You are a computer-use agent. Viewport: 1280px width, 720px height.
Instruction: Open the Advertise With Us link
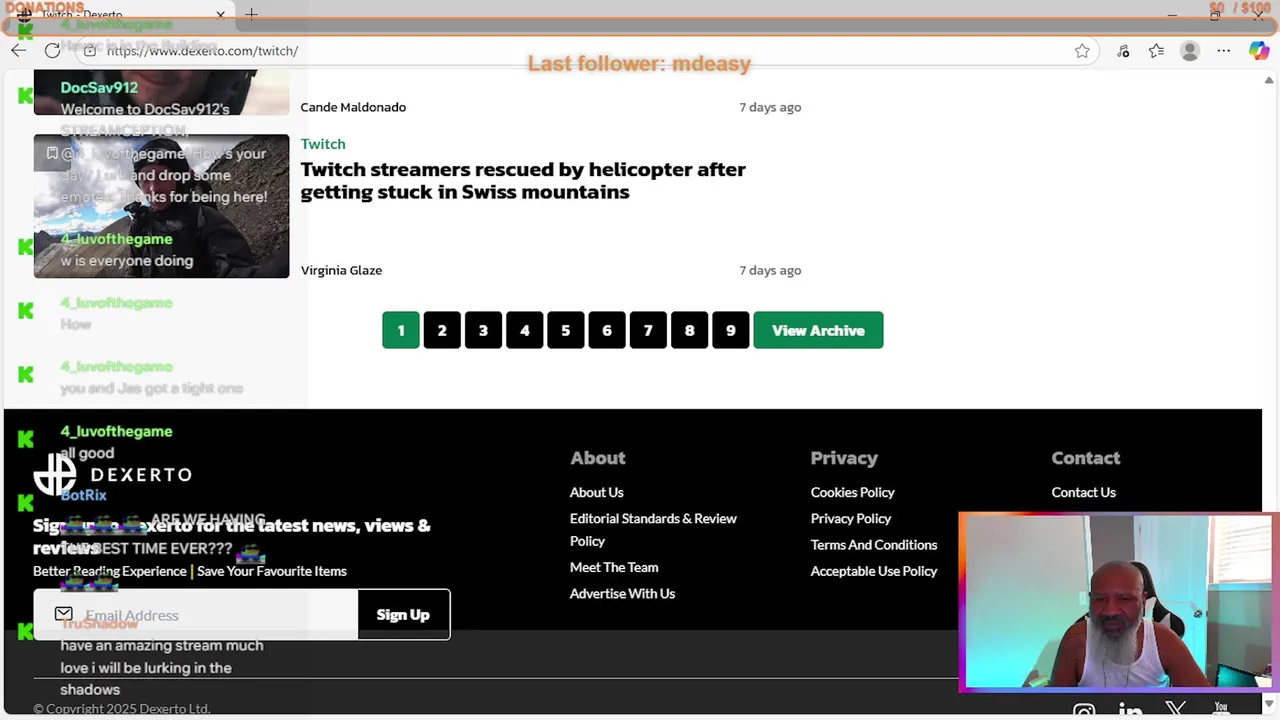tap(622, 594)
